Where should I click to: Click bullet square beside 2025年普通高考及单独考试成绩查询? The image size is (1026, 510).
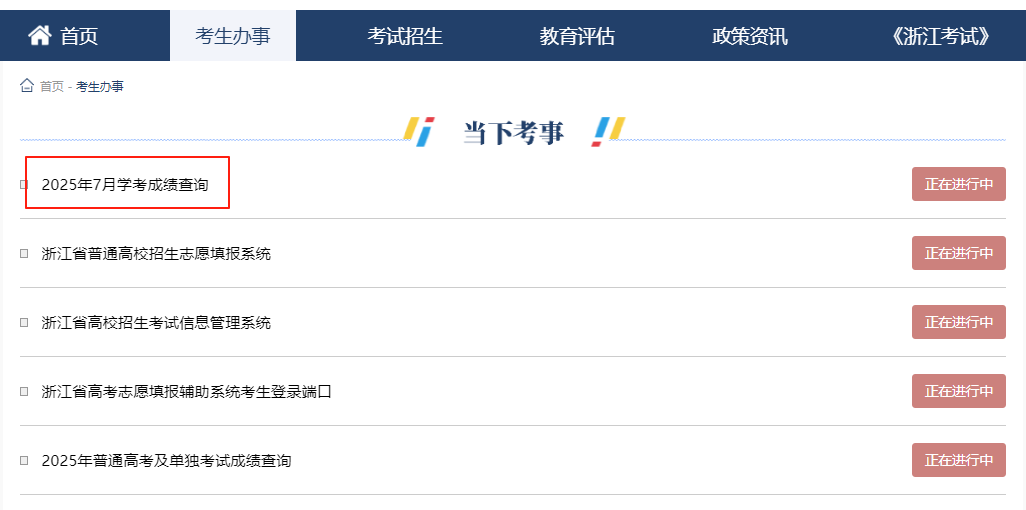tap(24, 461)
